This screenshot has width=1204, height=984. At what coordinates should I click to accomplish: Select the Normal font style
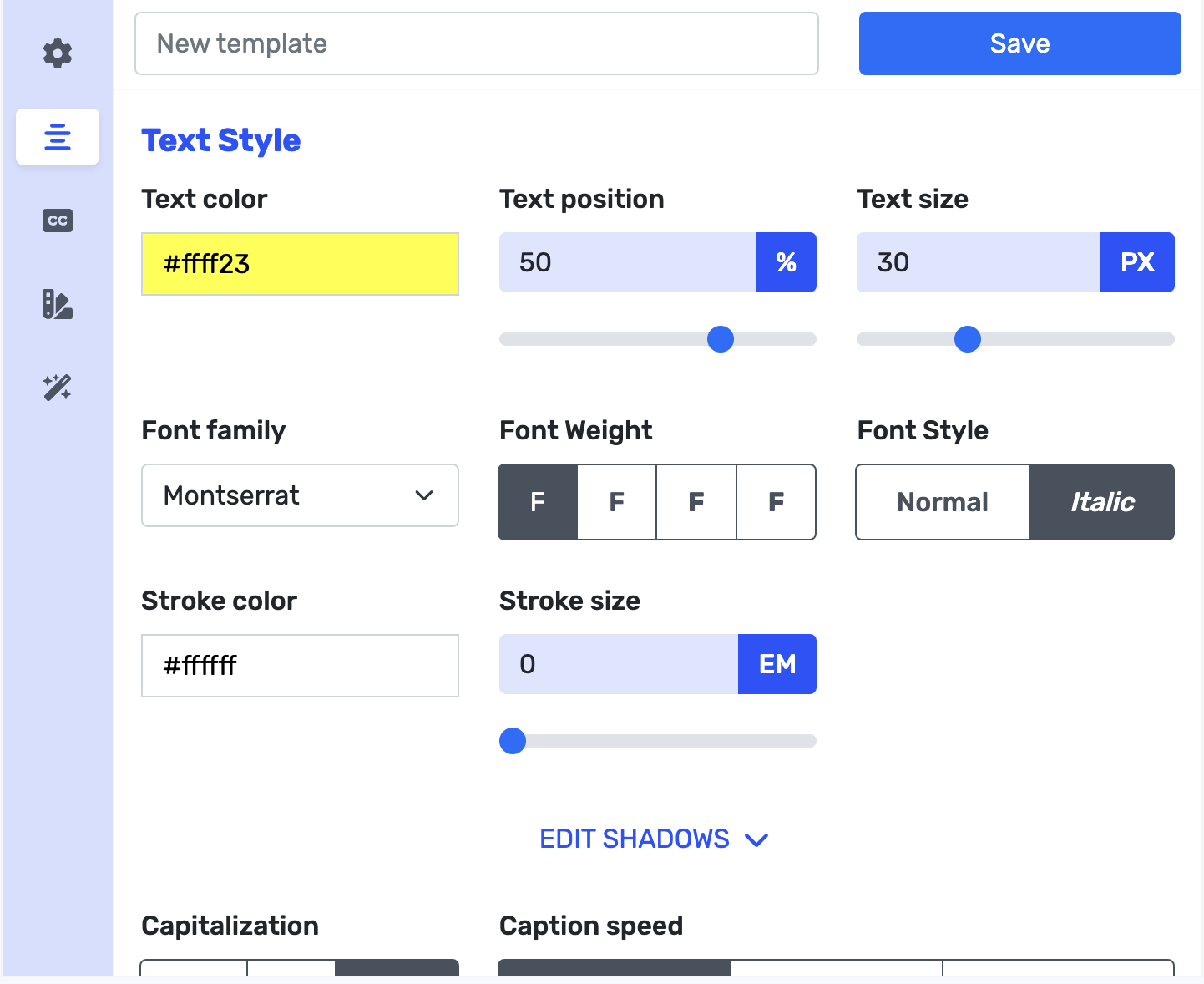tap(943, 502)
